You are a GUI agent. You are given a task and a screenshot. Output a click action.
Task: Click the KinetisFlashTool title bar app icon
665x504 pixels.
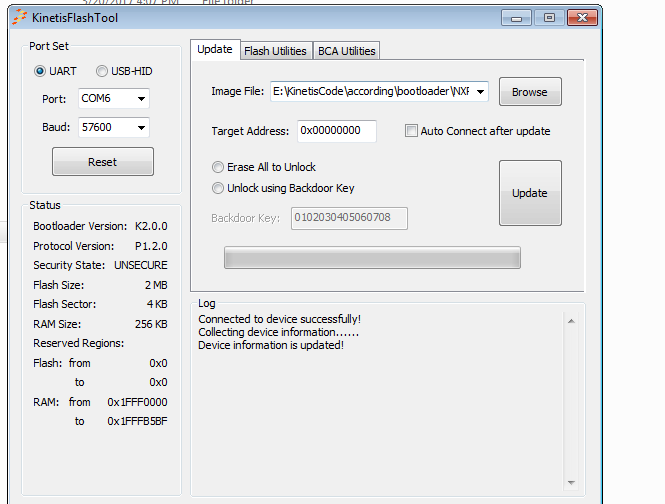pos(20,17)
